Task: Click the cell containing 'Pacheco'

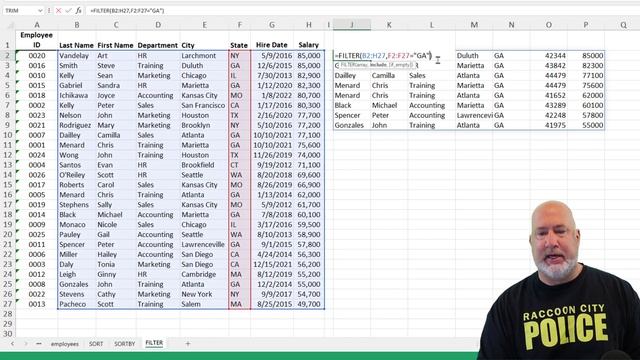Action: (x=77, y=304)
